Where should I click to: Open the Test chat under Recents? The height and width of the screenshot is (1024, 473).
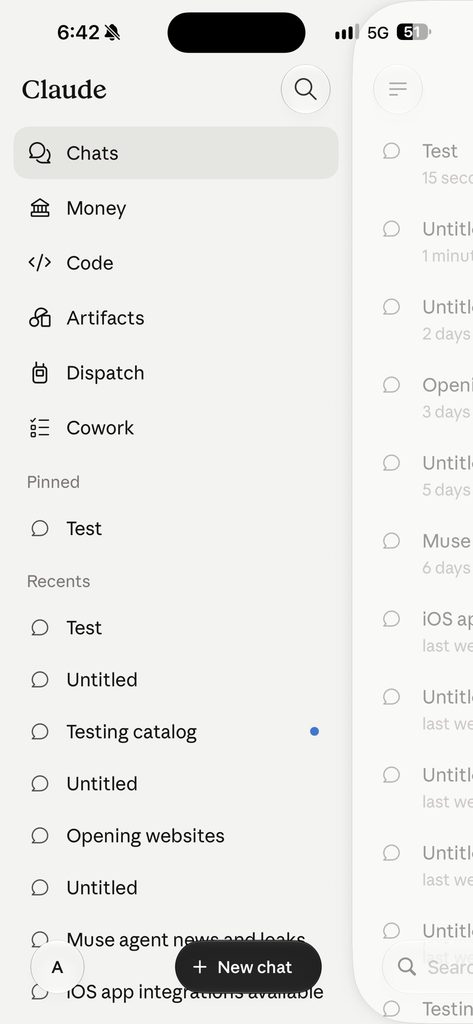[176, 628]
